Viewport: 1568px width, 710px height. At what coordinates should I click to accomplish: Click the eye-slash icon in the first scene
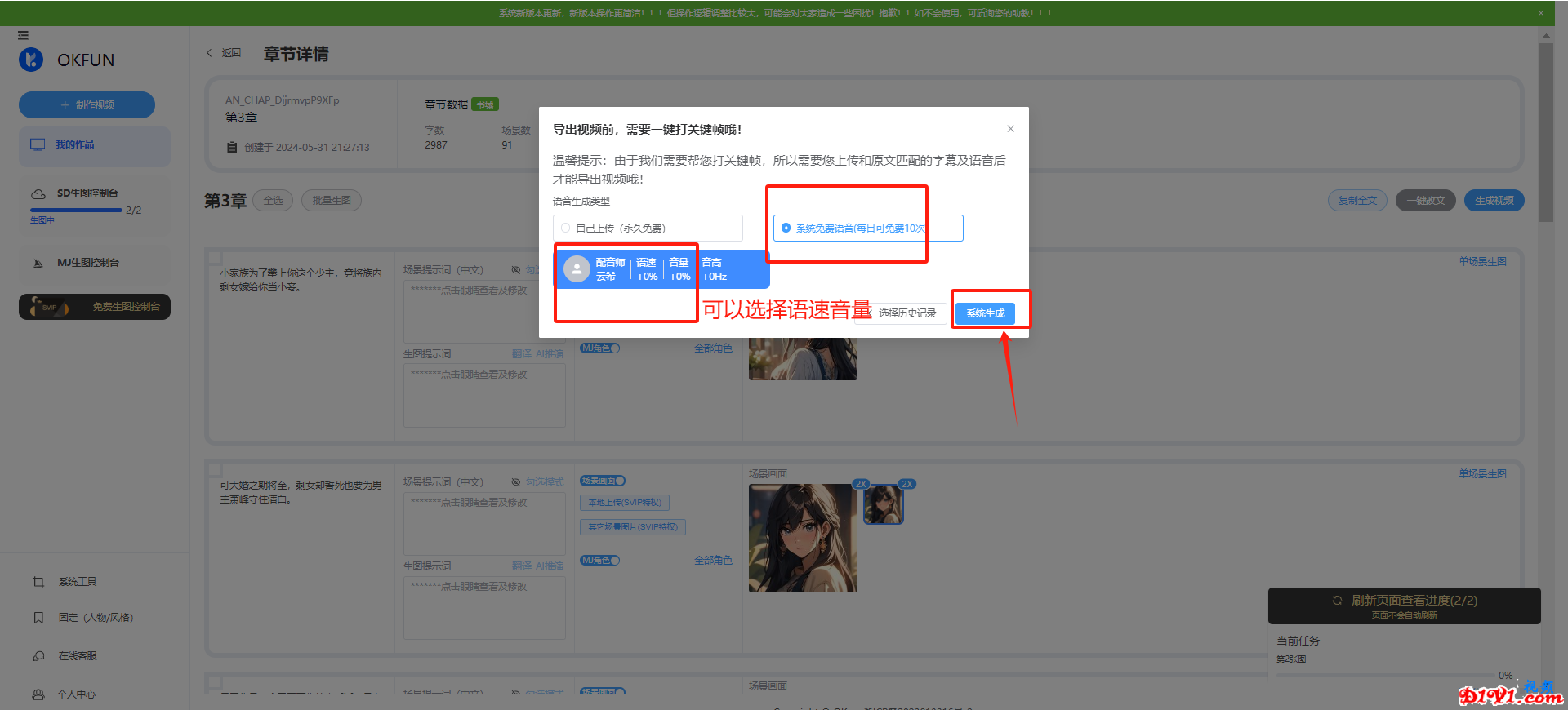(x=516, y=270)
